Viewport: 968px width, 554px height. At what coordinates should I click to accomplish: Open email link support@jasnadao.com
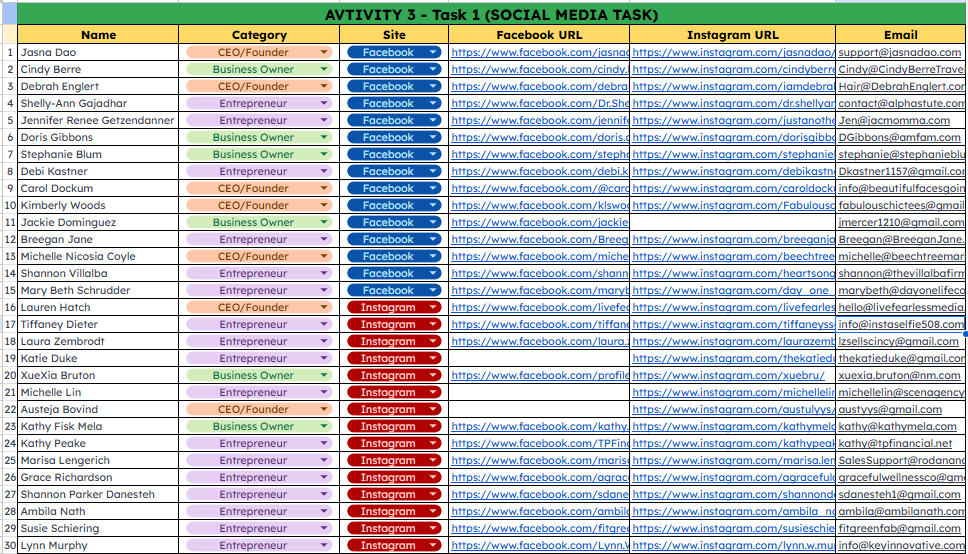pos(899,52)
